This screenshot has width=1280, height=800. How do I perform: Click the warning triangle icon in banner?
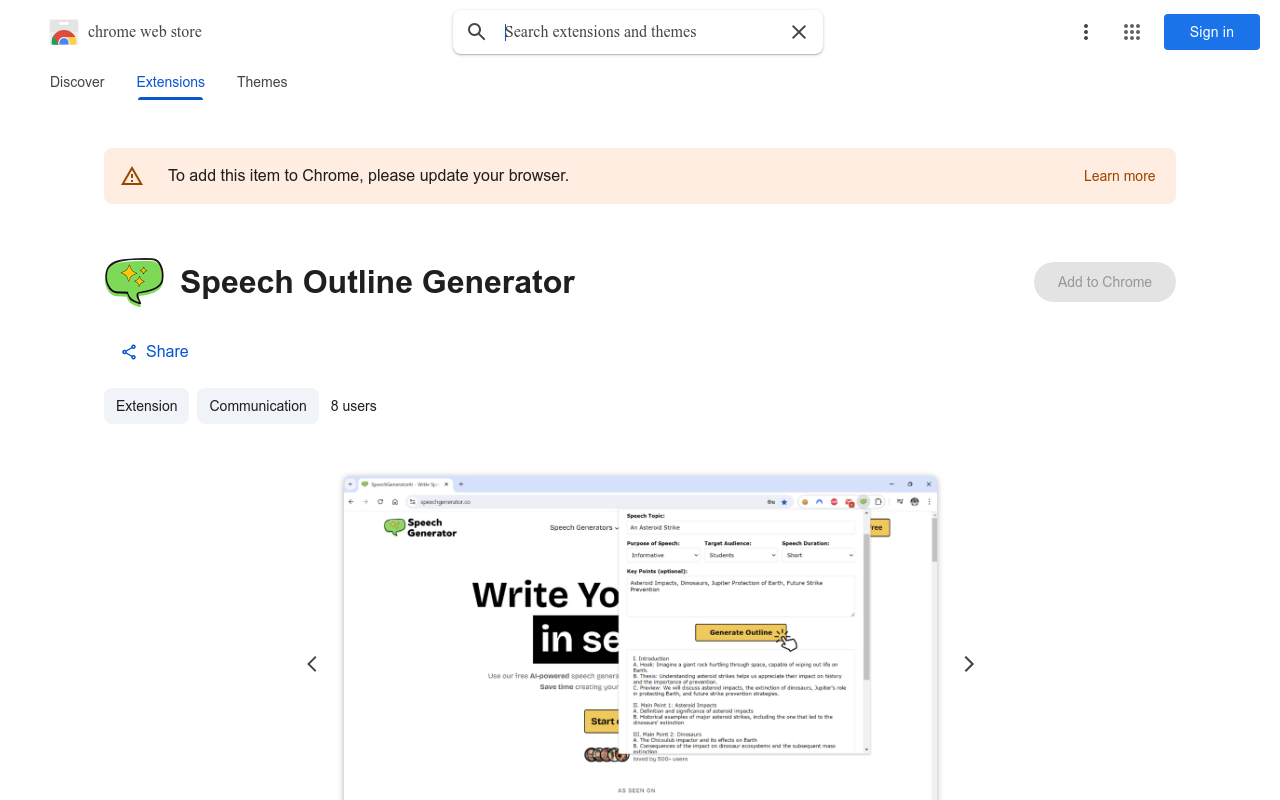coord(132,176)
